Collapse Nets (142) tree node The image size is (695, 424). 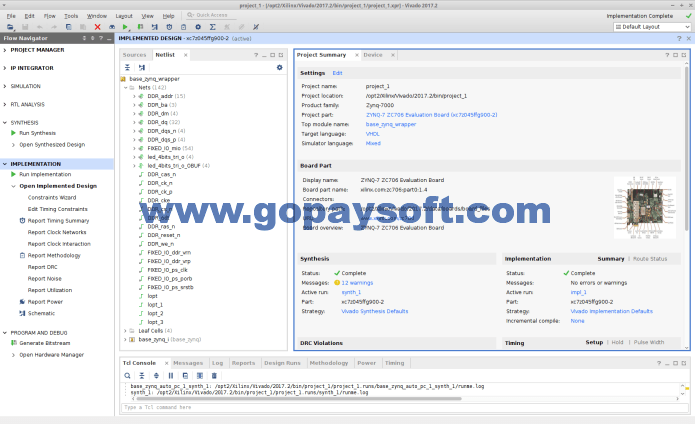(125, 88)
